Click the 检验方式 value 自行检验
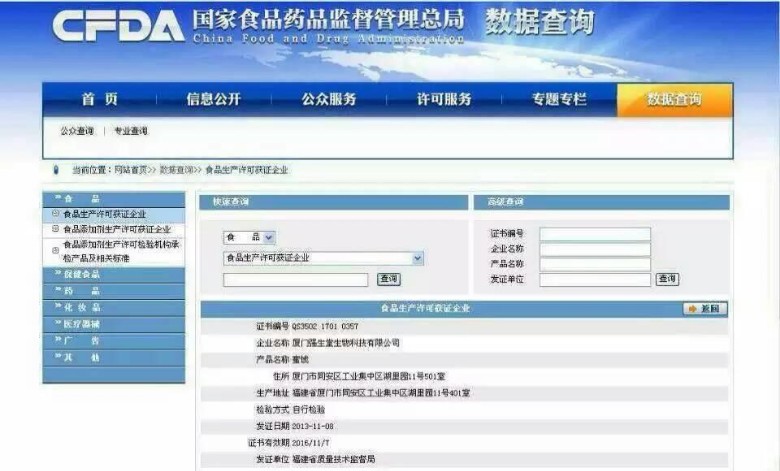 click(308, 410)
